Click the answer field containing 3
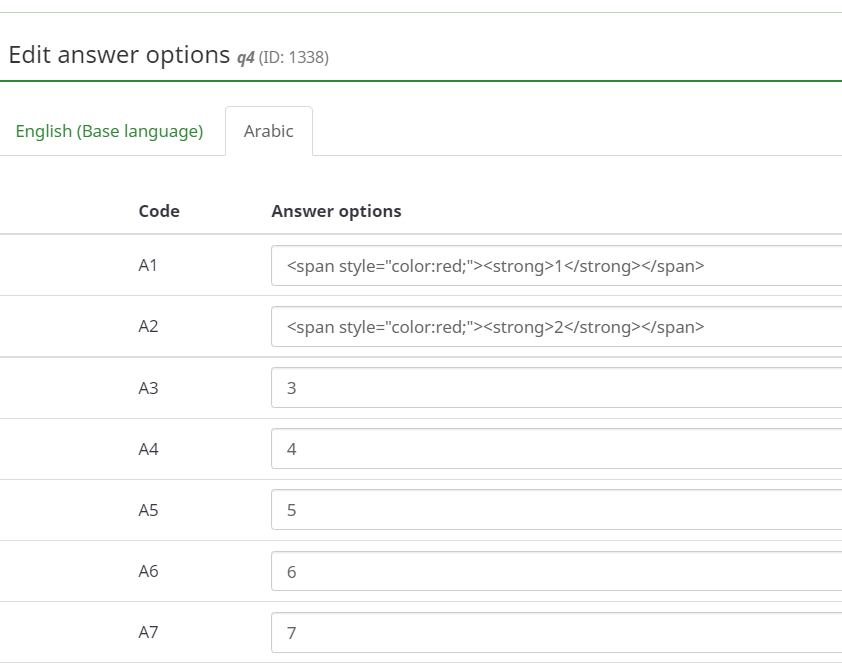 555,388
